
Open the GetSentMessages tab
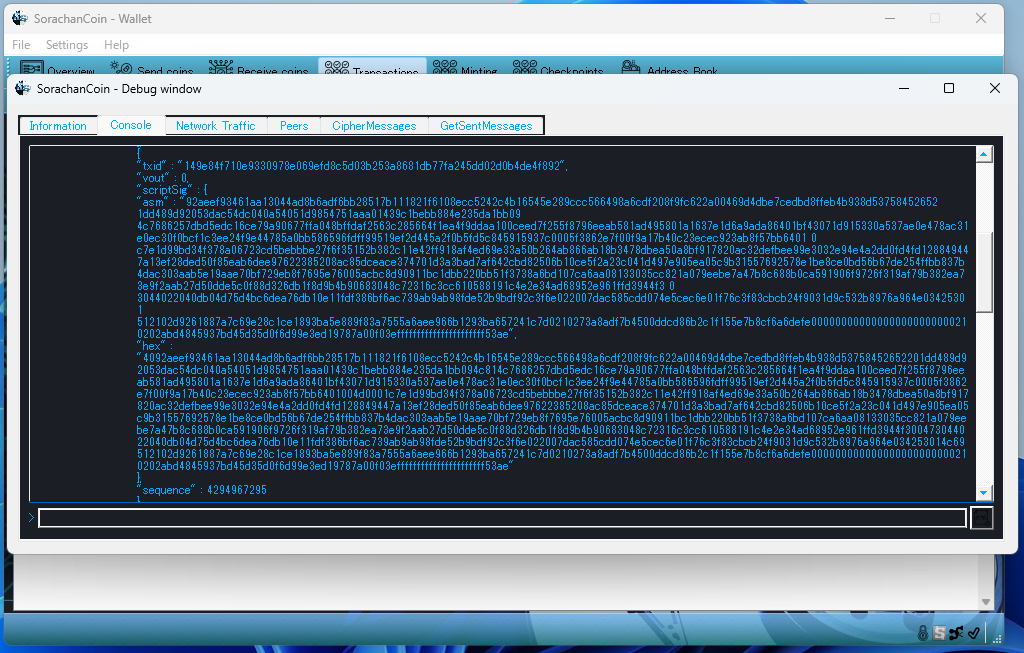click(486, 126)
